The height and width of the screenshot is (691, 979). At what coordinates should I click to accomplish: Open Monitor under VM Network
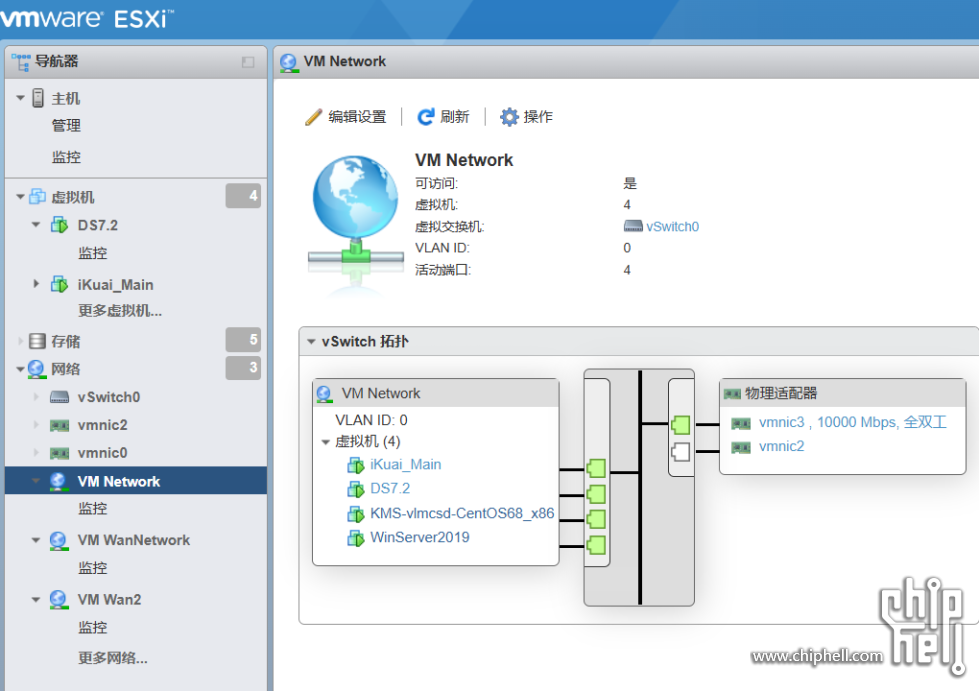coord(92,509)
